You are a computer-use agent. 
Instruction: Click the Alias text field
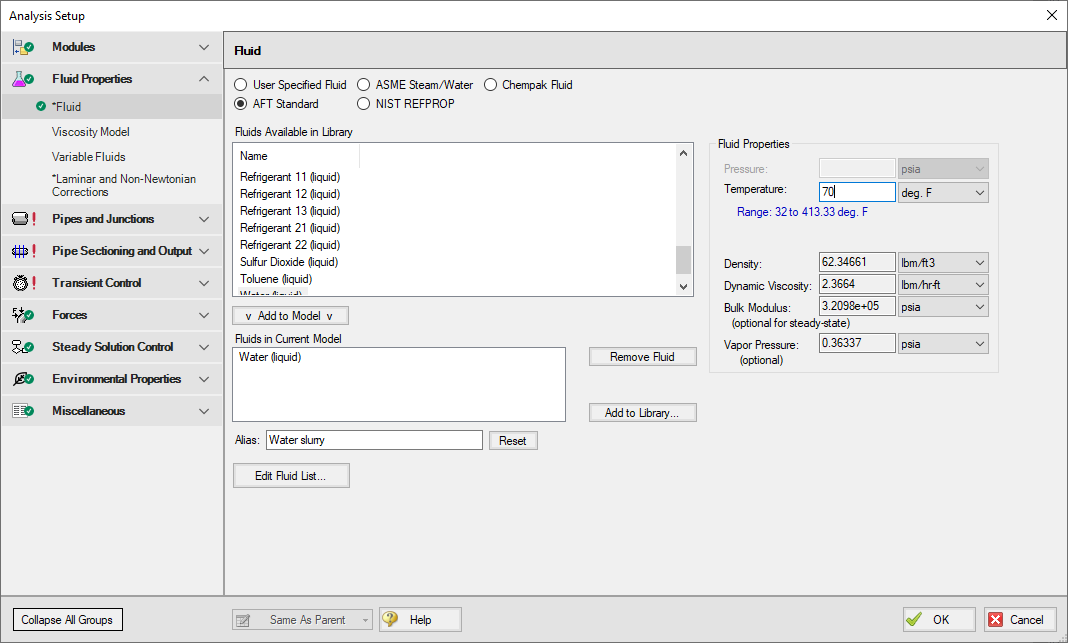coord(374,441)
